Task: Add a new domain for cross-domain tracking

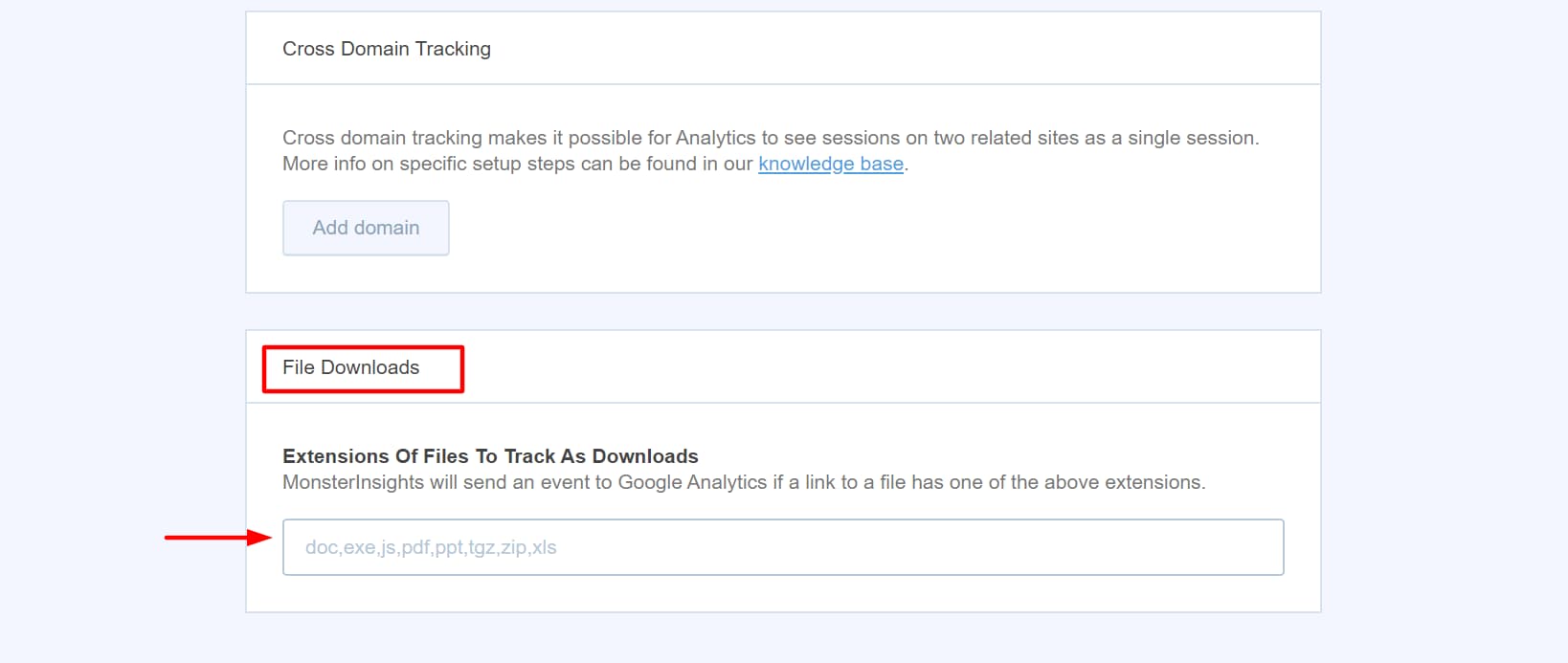Action: 365,228
